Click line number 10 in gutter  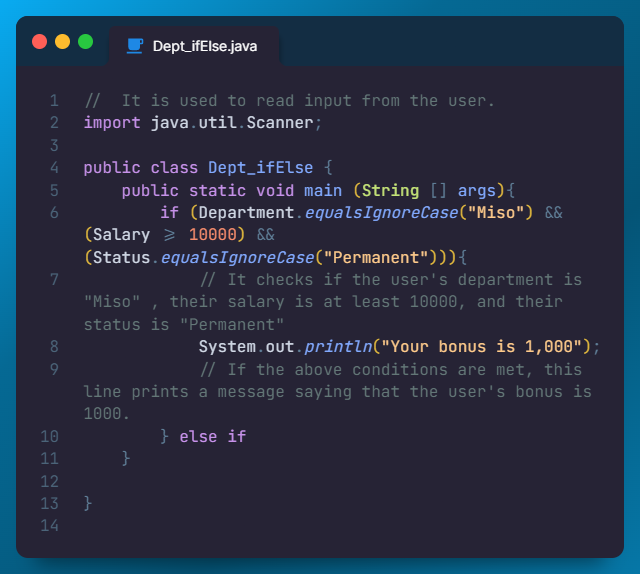tap(49, 436)
